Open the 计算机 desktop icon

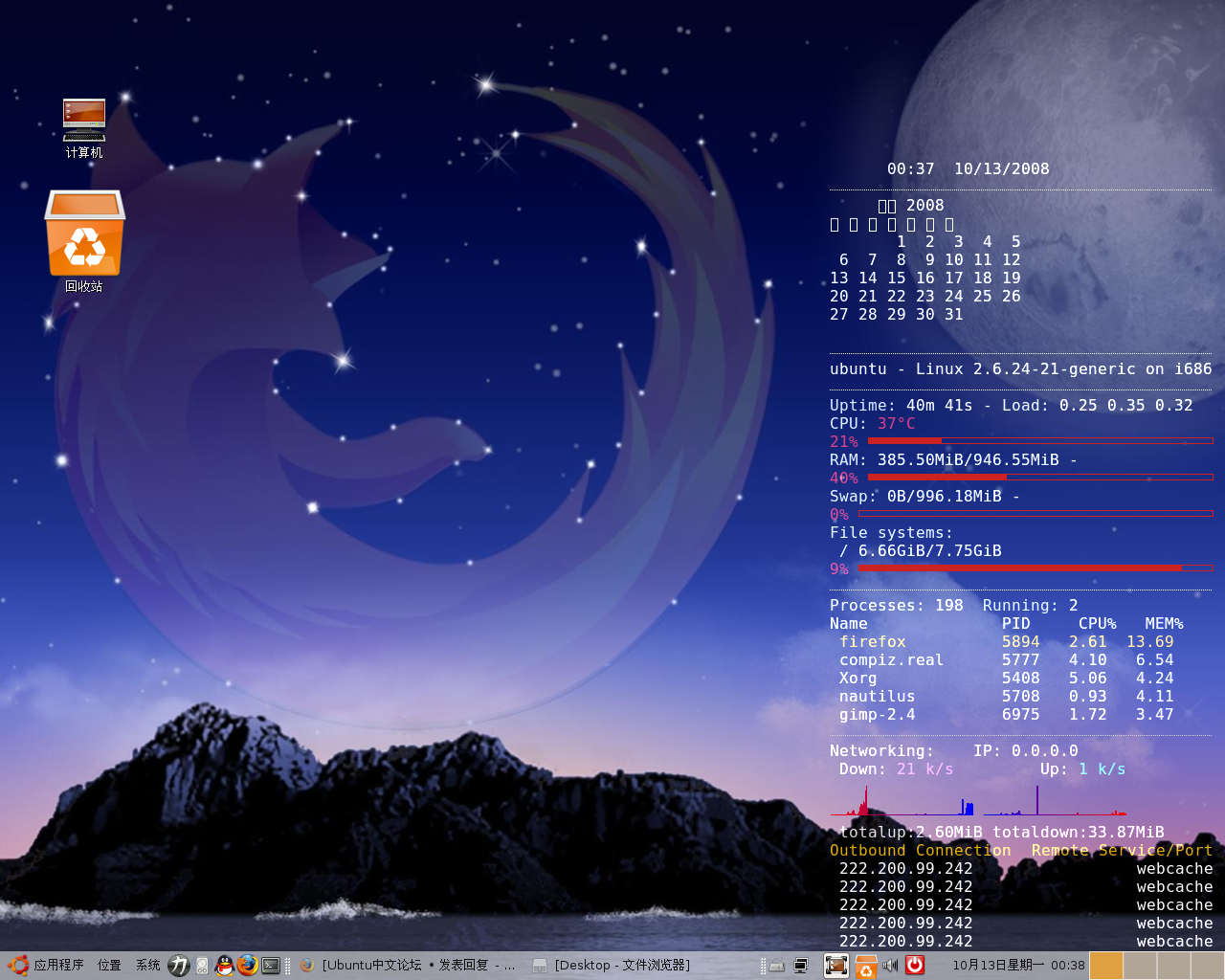point(84,127)
